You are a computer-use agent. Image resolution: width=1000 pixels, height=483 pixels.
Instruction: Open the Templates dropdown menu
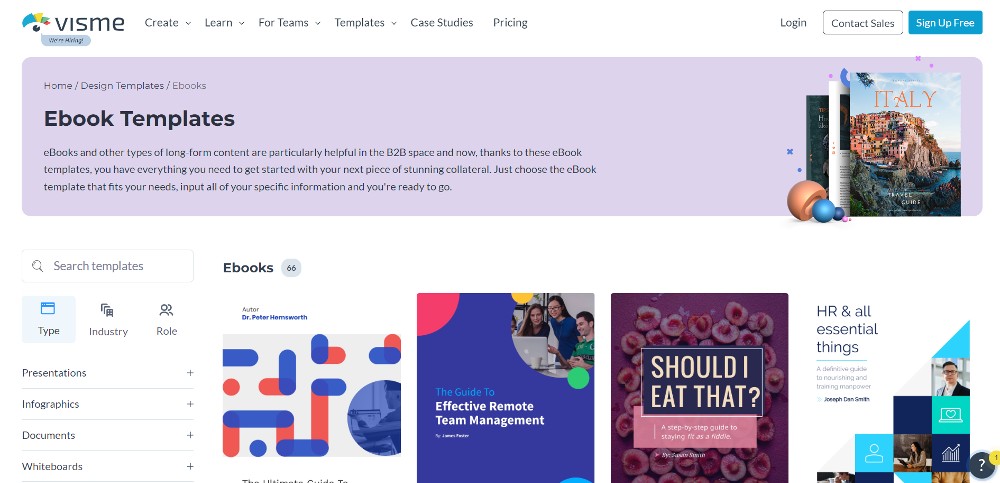click(365, 22)
